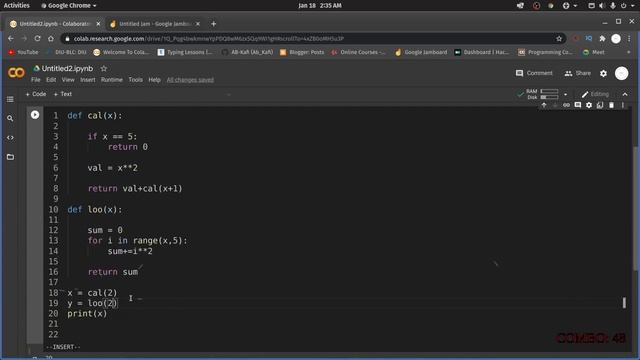This screenshot has height=360, width=640.
Task: Go back in browser history
Action: 11,38
